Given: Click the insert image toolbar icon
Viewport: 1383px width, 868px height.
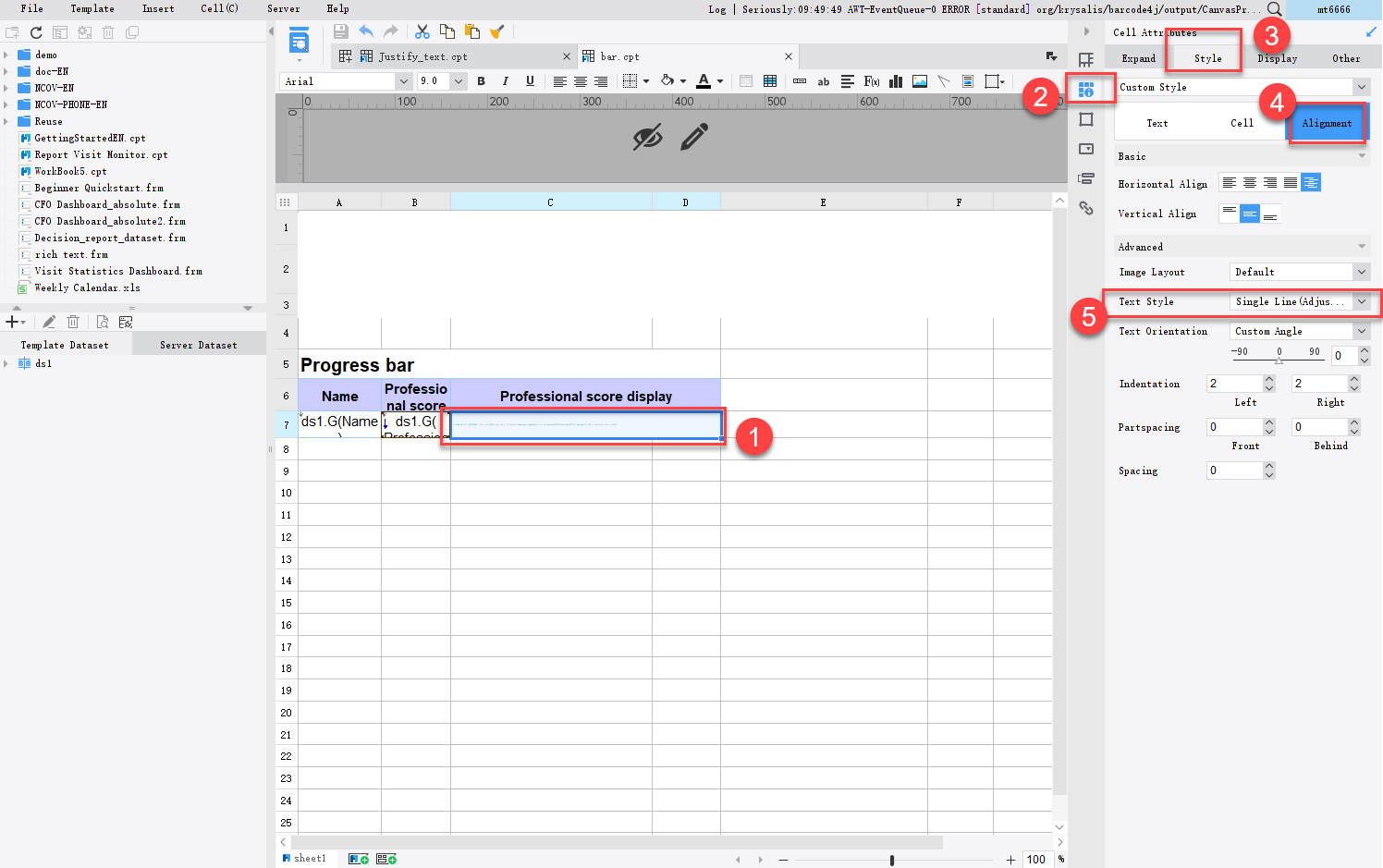Looking at the screenshot, I should [919, 81].
